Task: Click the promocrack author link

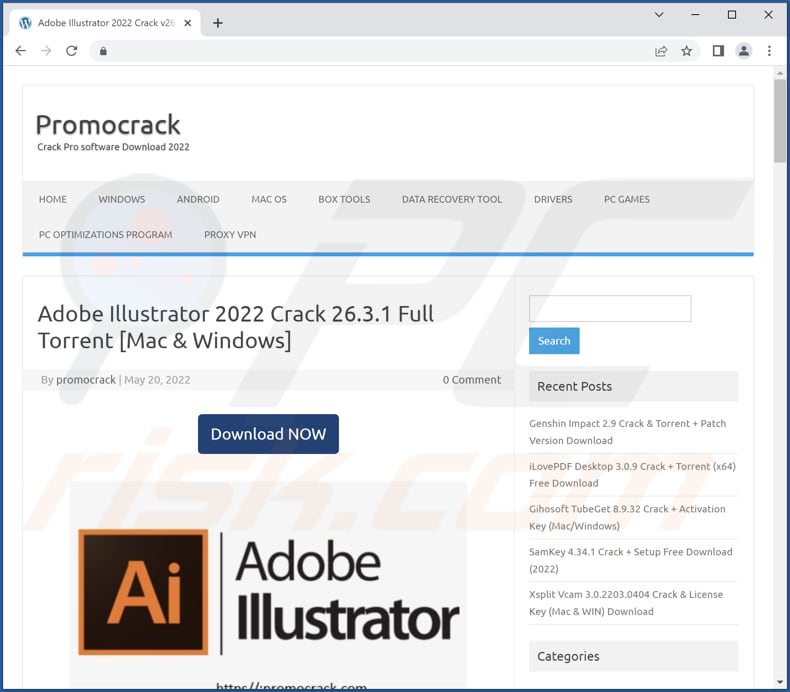Action: [x=86, y=380]
